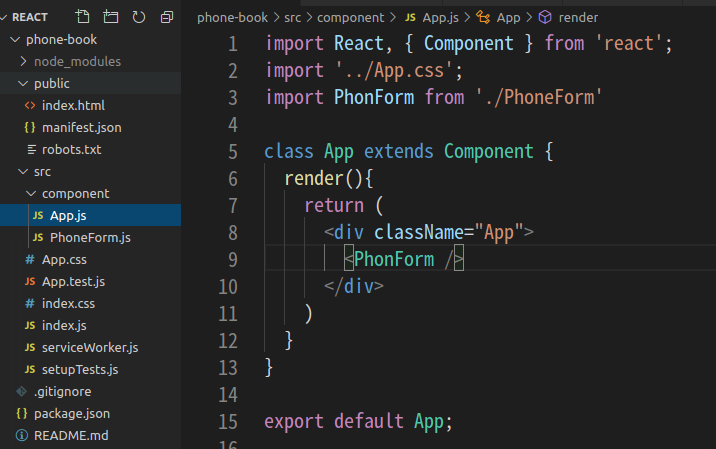Click the JS icon beside serviceWorker.js
The width and height of the screenshot is (716, 449).
tap(30, 348)
